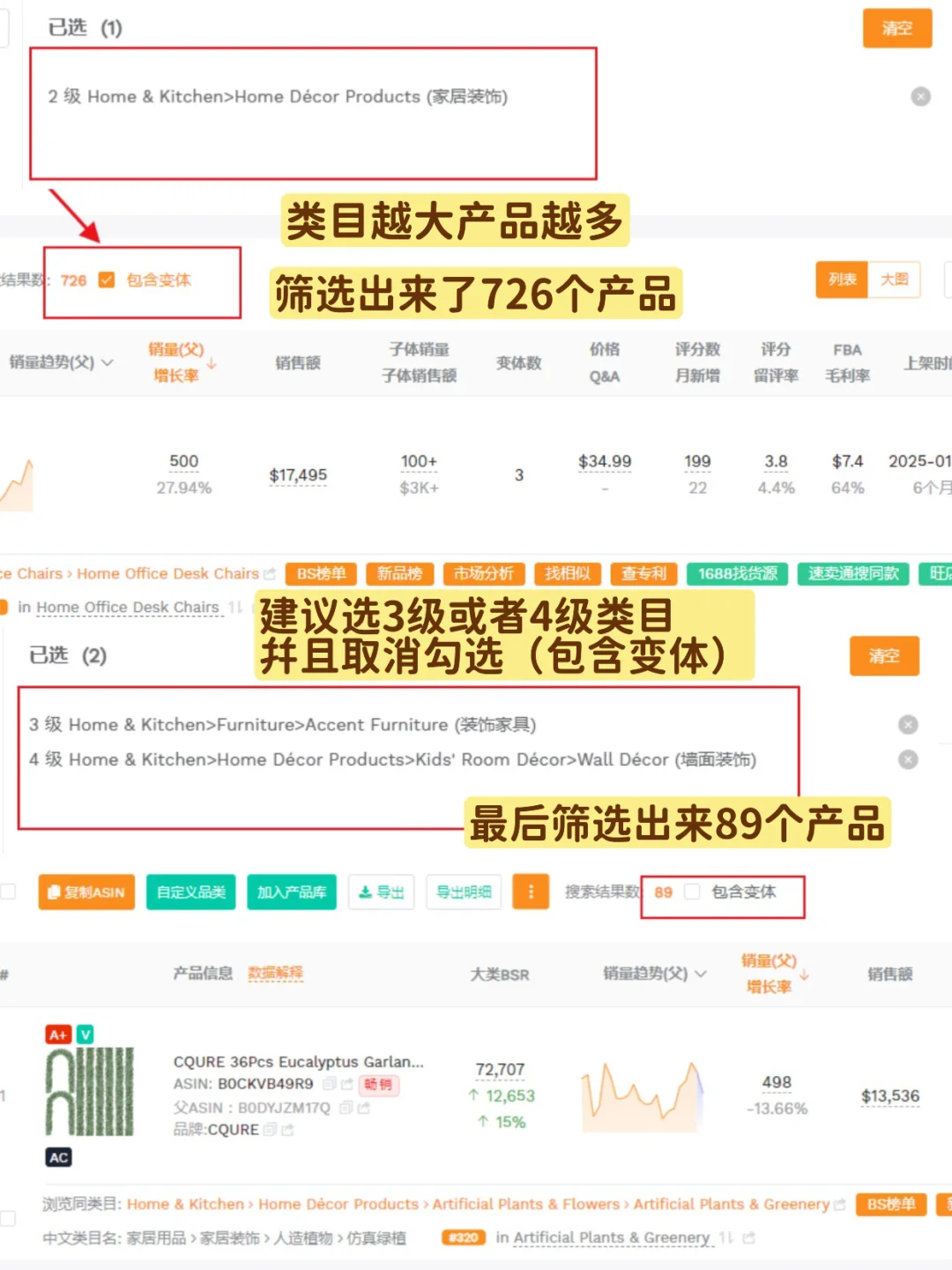The height and width of the screenshot is (1270, 952).
Task: 勾选列表左侧的全选复选框
Action: [8, 892]
